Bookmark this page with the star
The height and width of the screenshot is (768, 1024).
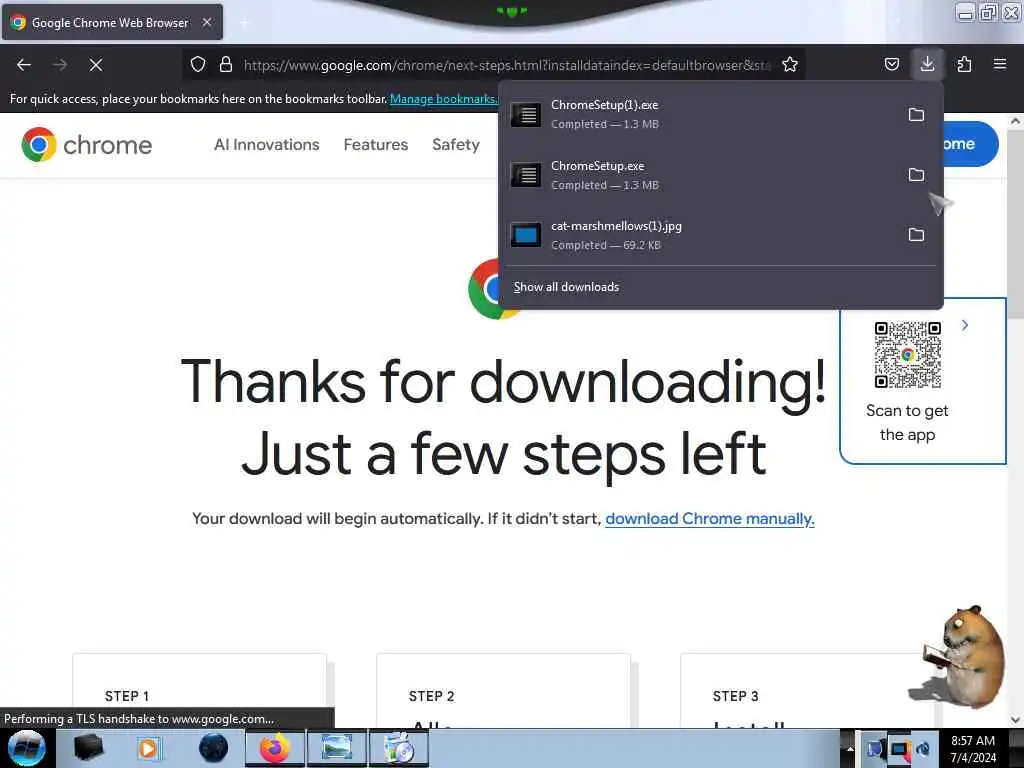(x=790, y=65)
